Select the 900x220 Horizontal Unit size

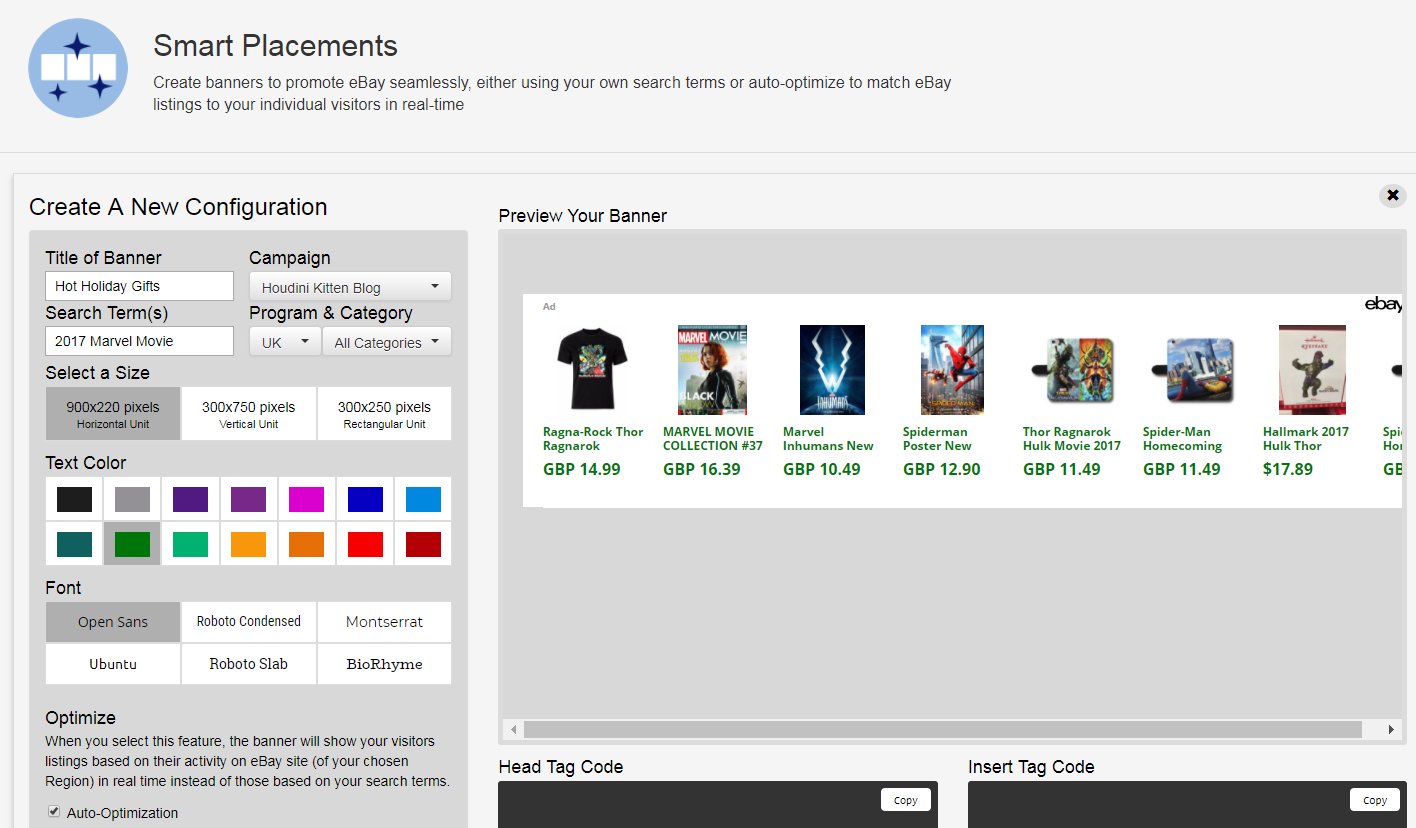[x=113, y=414]
